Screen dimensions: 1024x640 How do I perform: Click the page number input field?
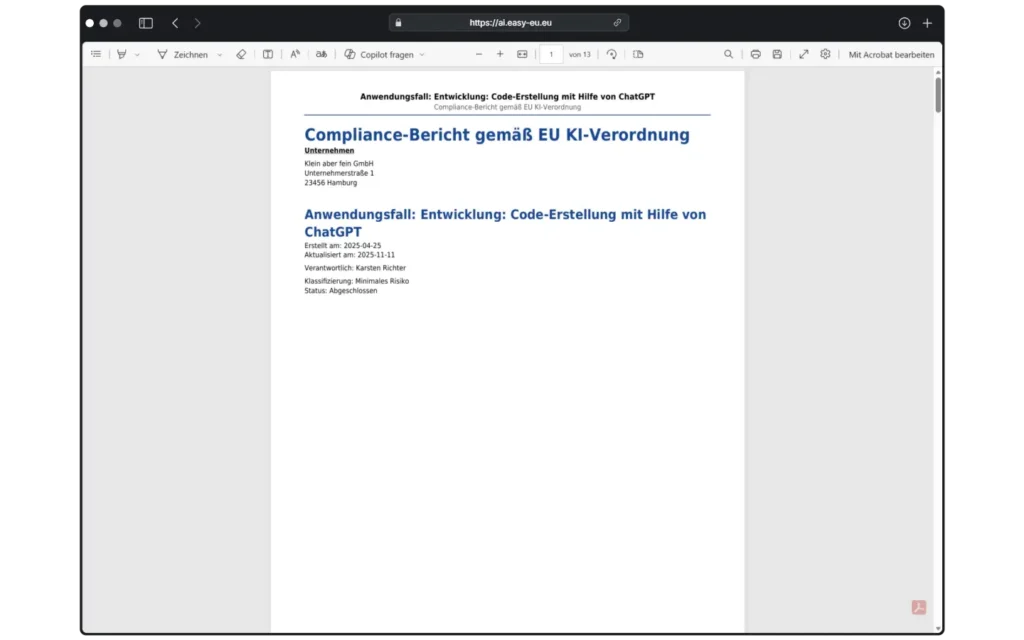coord(551,54)
